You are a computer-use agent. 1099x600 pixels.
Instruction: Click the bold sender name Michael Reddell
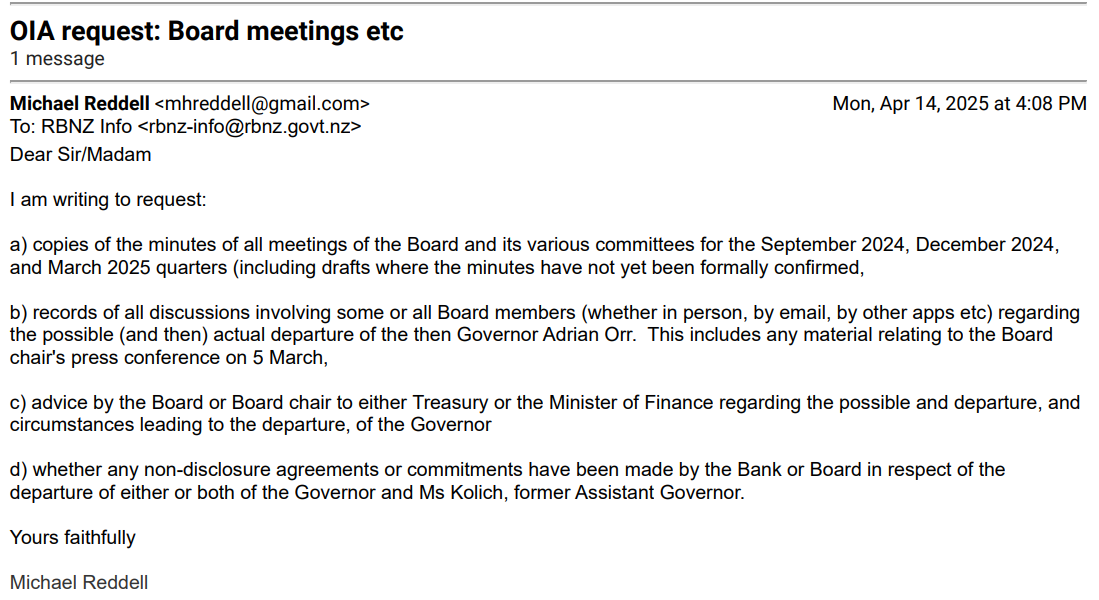80,103
